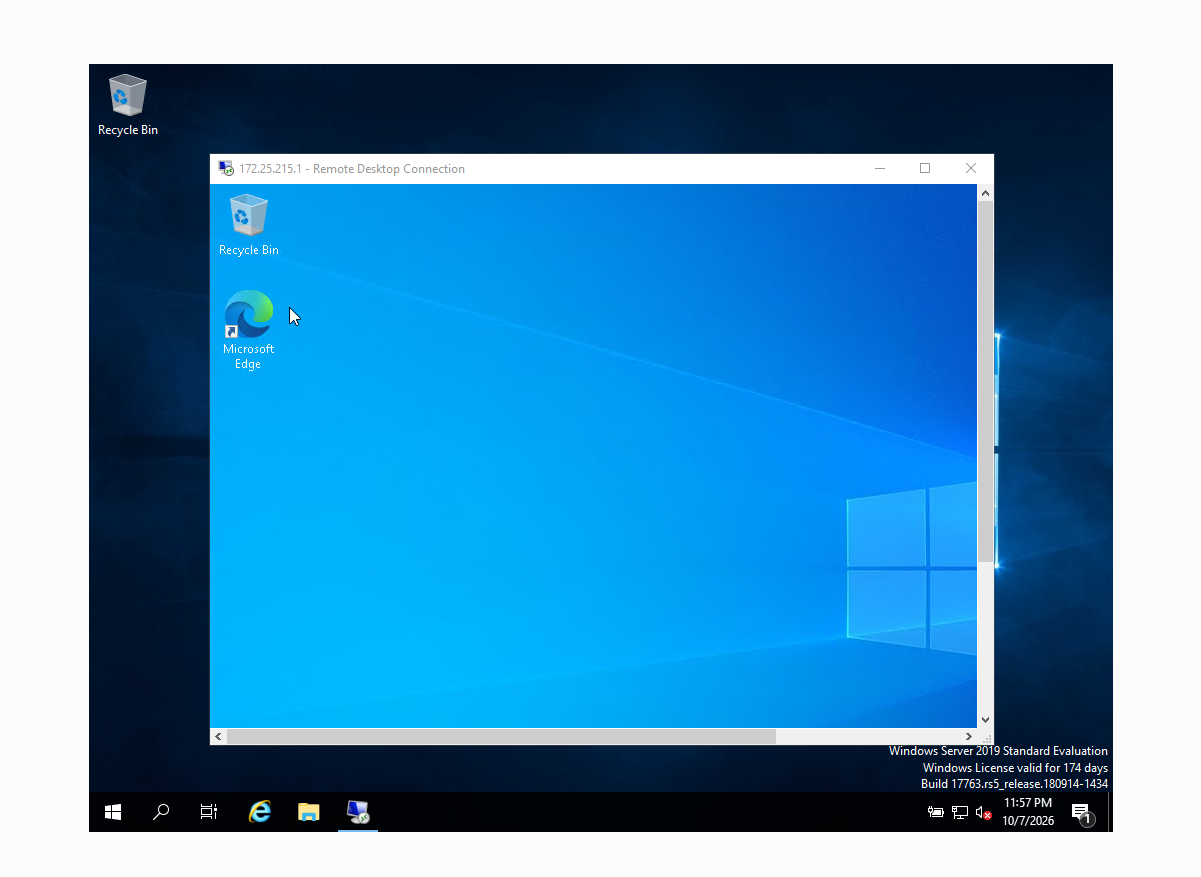Close the Remote Desktop Connection window
Viewport: 1201px width, 877px height.
pyautogui.click(x=971, y=168)
